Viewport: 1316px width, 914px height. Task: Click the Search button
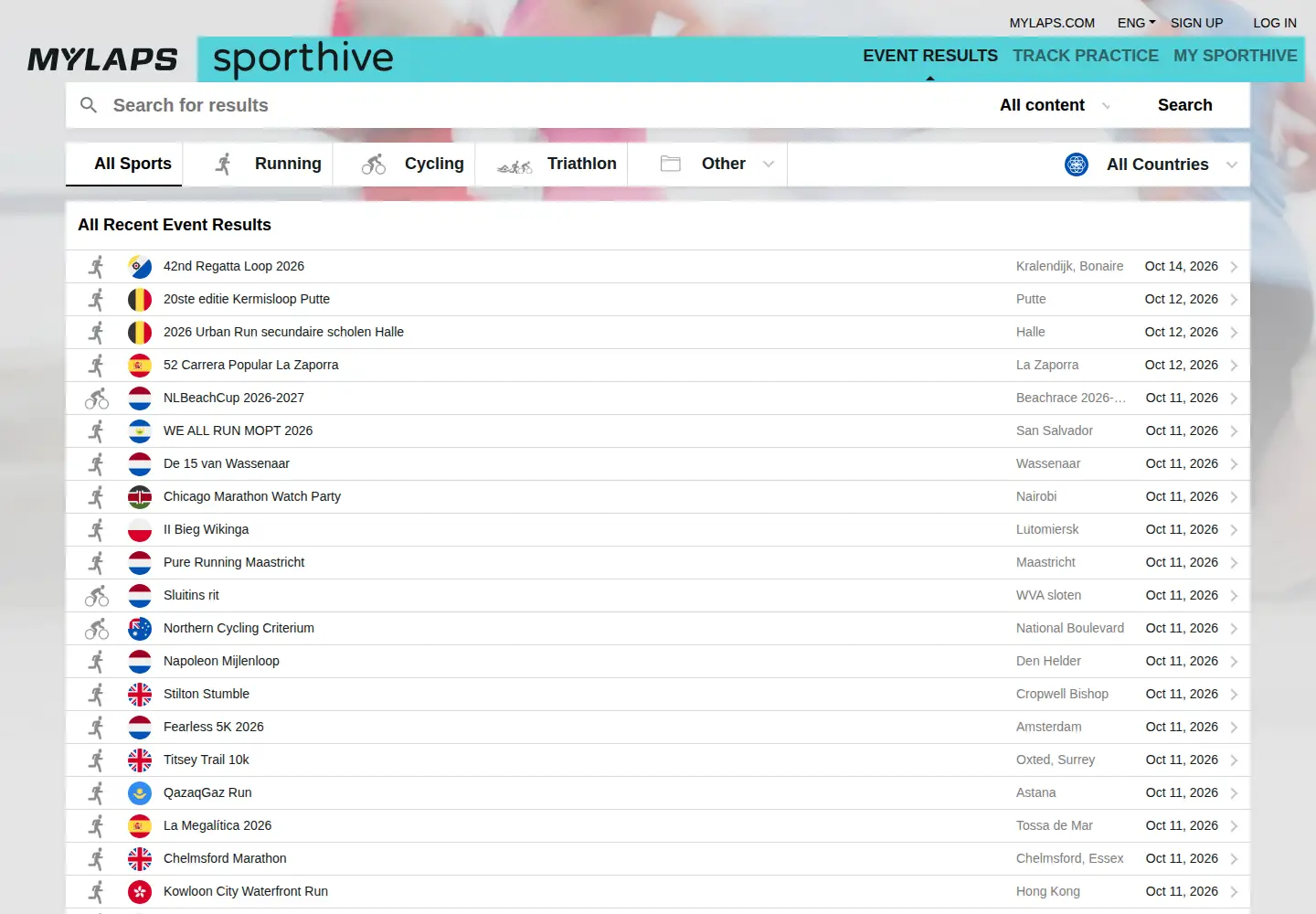[1185, 105]
